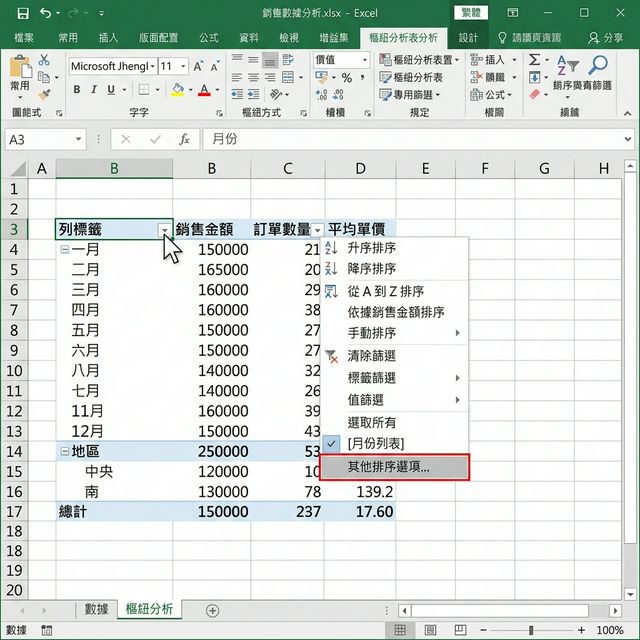Add a new sheet with plus icon
This screenshot has height=640, width=640.
point(212,611)
